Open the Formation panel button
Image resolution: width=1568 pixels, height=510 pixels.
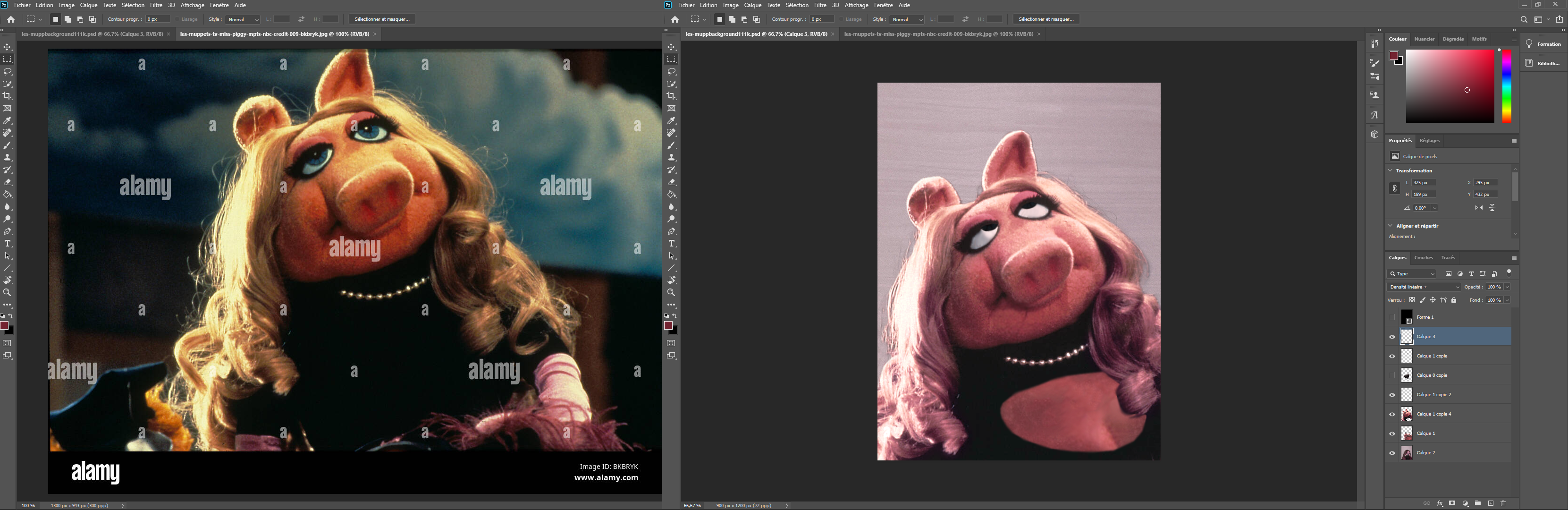point(1543,44)
